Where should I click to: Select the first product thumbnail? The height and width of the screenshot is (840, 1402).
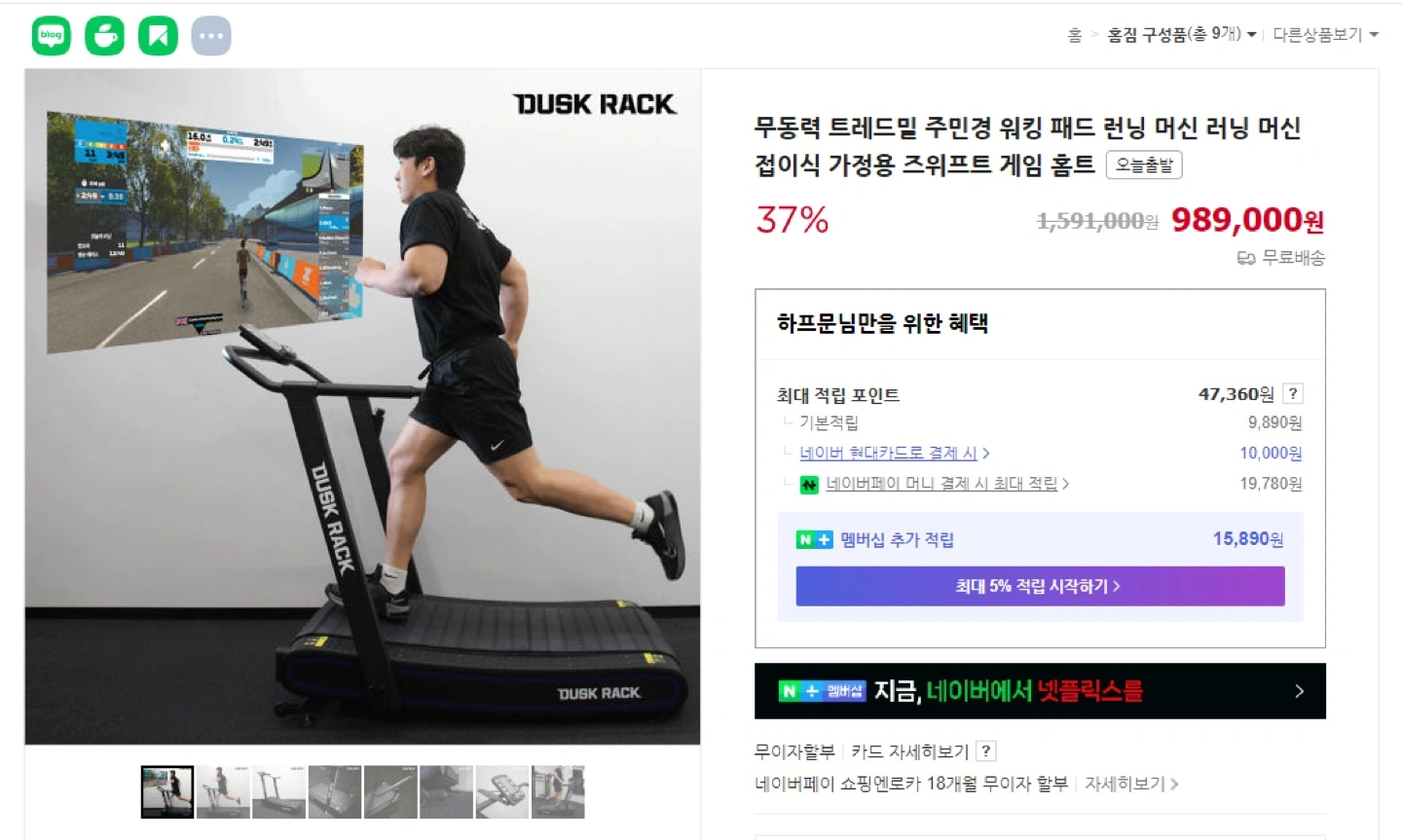pos(167,791)
